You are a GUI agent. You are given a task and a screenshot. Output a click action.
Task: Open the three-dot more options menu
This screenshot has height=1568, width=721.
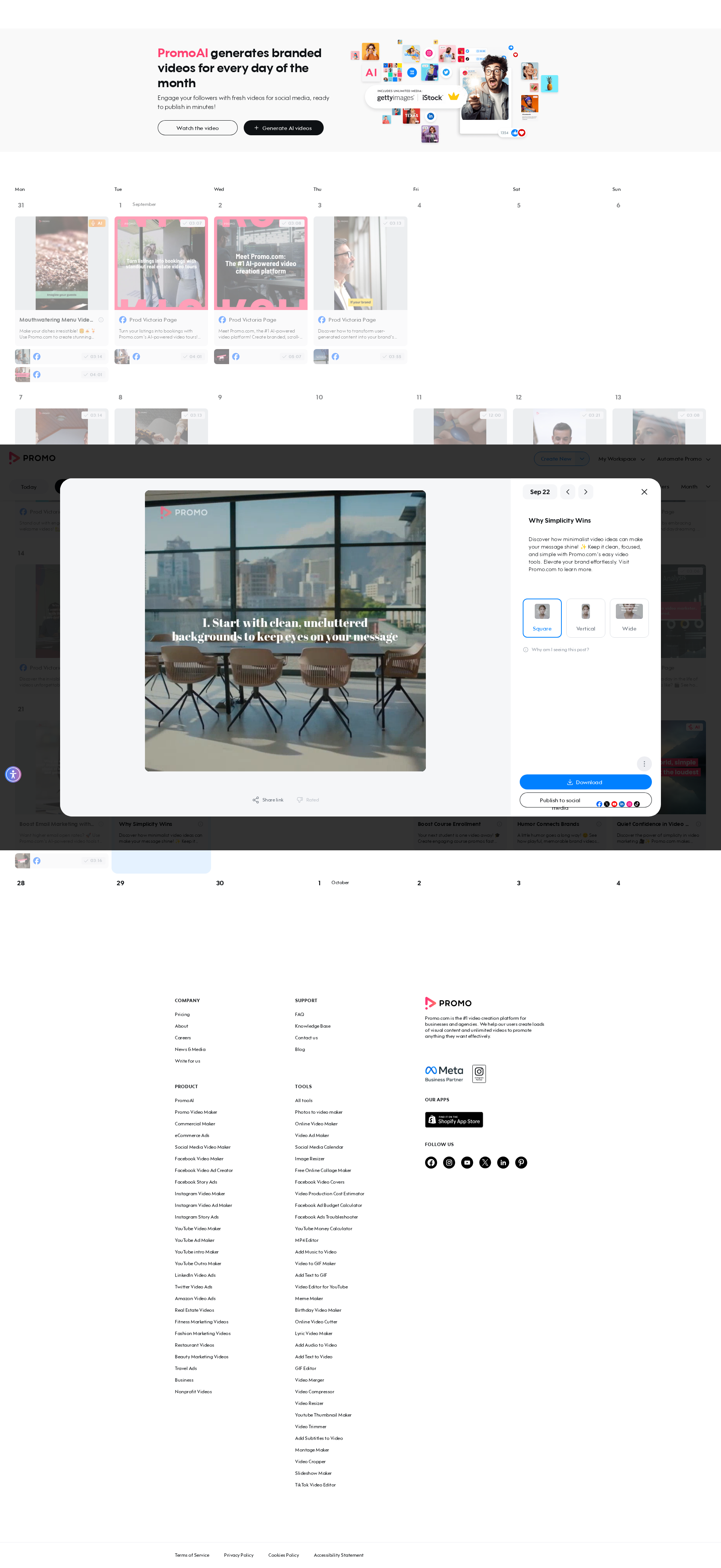pos(644,763)
